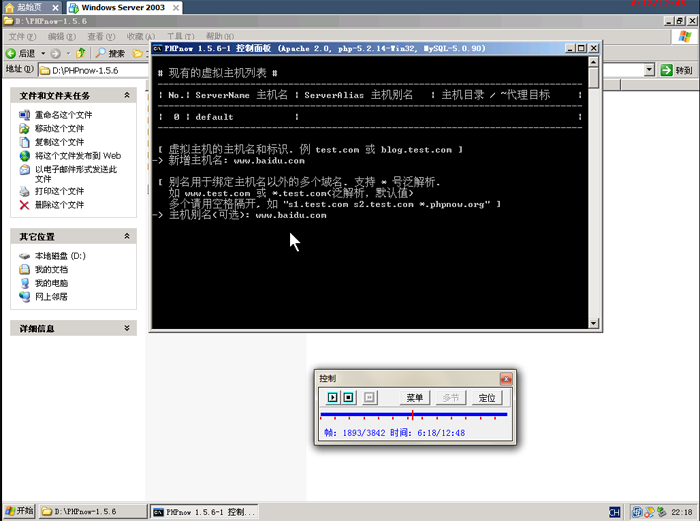Collapse the 其它位置 panel
700x521 pixels.
coord(127,236)
